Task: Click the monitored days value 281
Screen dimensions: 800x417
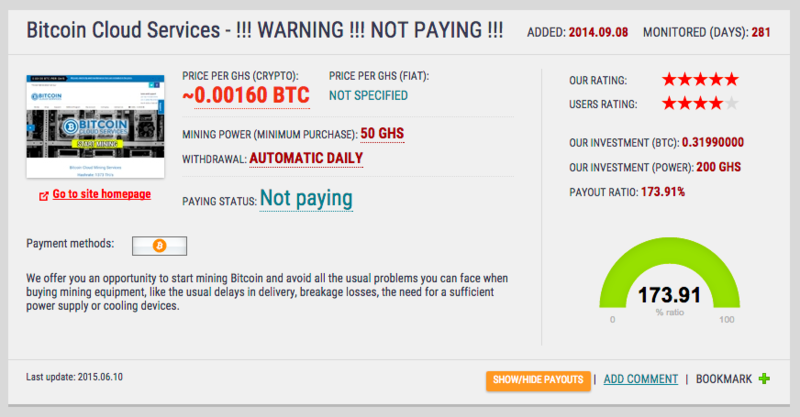Action: [761, 32]
